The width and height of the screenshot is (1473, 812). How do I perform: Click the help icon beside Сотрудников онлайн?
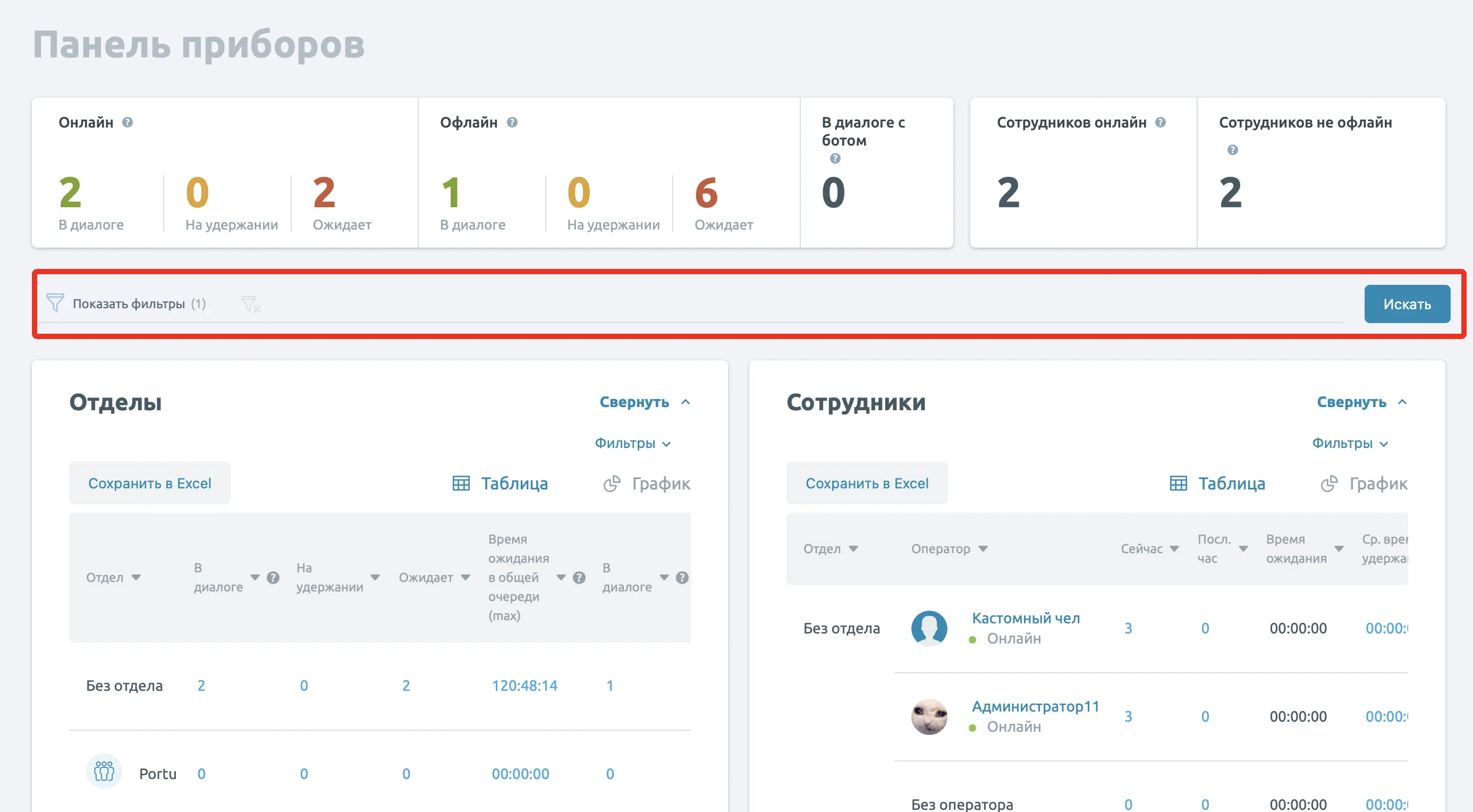tap(1160, 122)
